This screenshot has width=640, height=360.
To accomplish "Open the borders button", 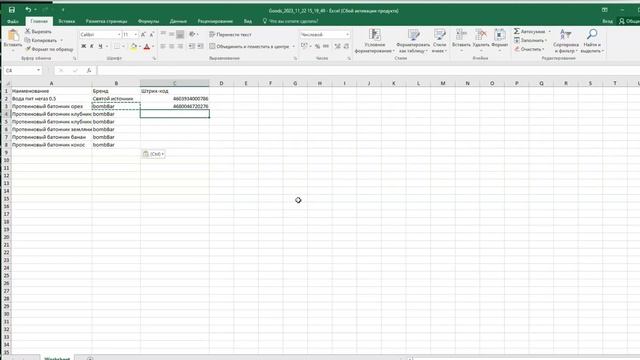I will [x=117, y=47].
